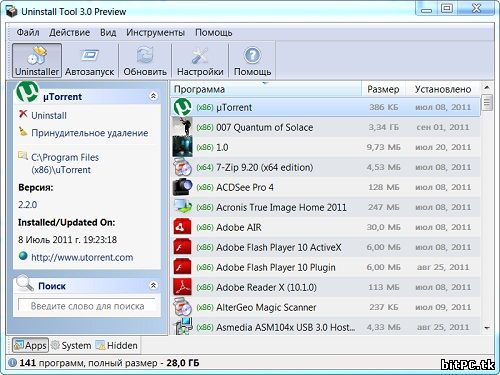Open the Uninstaller toolbar section
Screen dimensions: 500x375
point(37,60)
